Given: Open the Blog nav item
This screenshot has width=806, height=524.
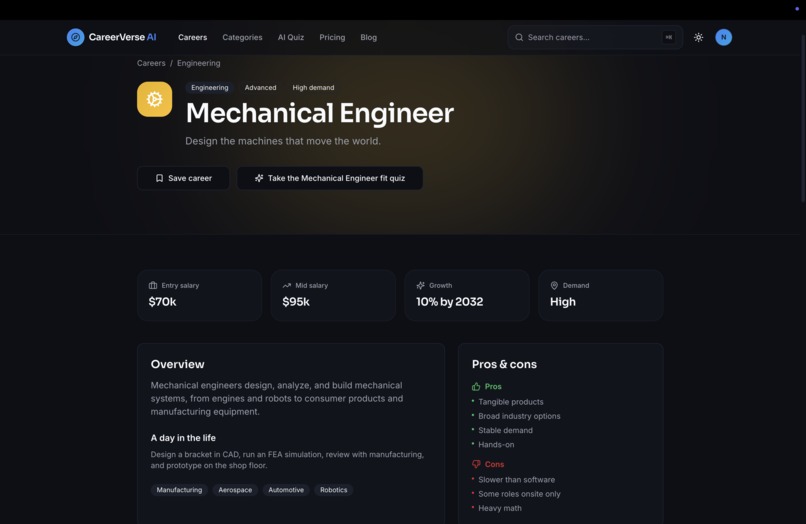Looking at the screenshot, I should (369, 37).
